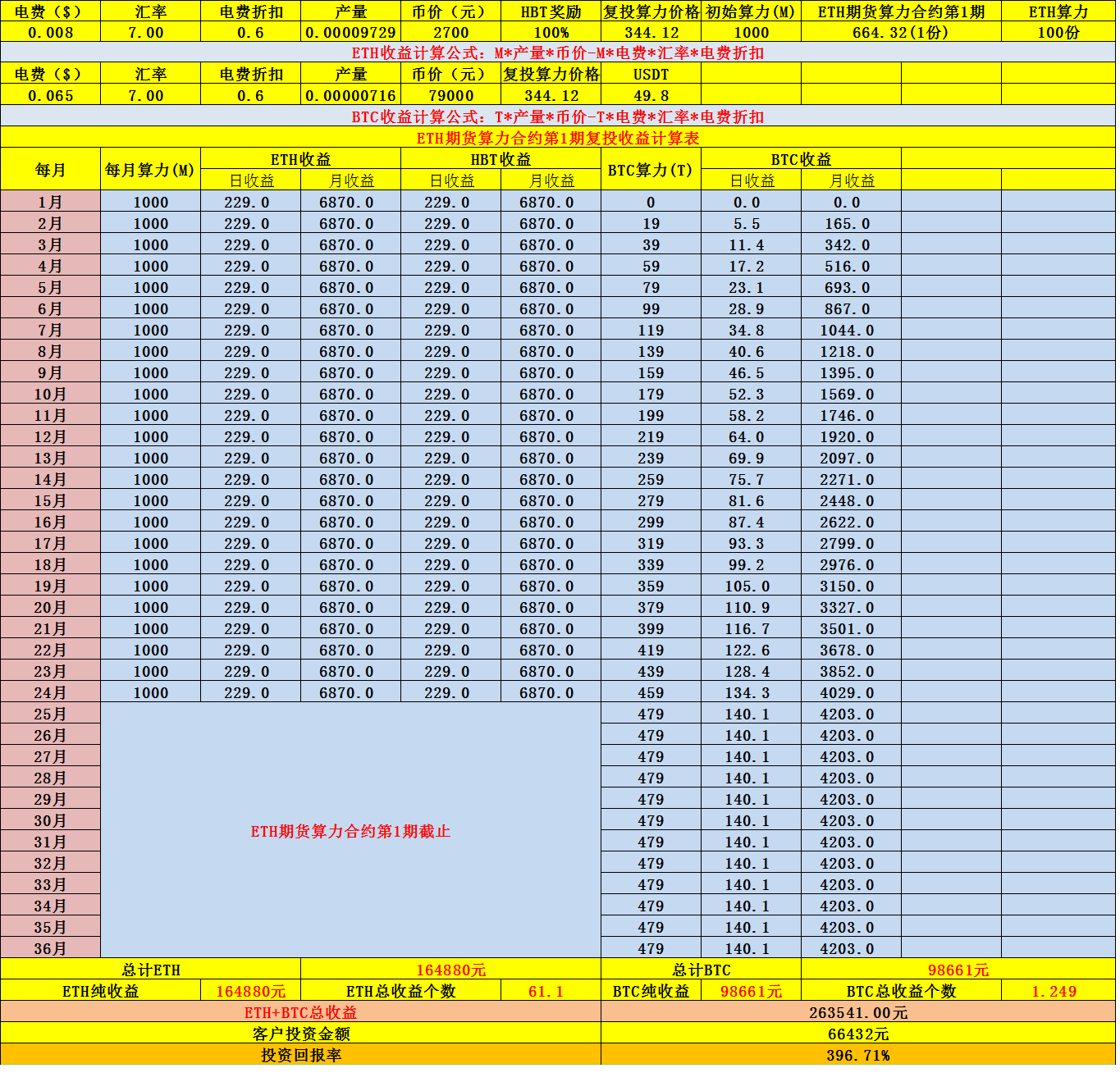Select the ETH+BTC总收益 263541.00元 cell
The image size is (1120, 1091).
[860, 1011]
